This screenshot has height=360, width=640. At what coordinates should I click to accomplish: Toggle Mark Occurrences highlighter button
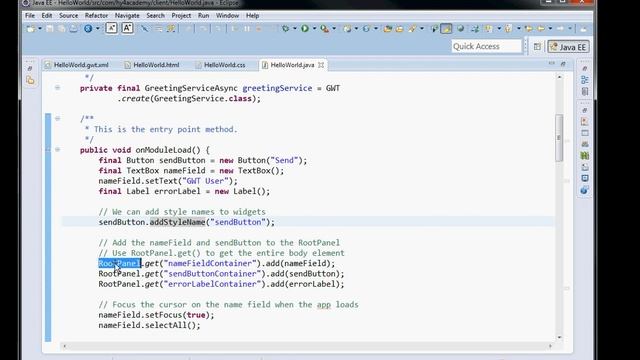(446, 29)
